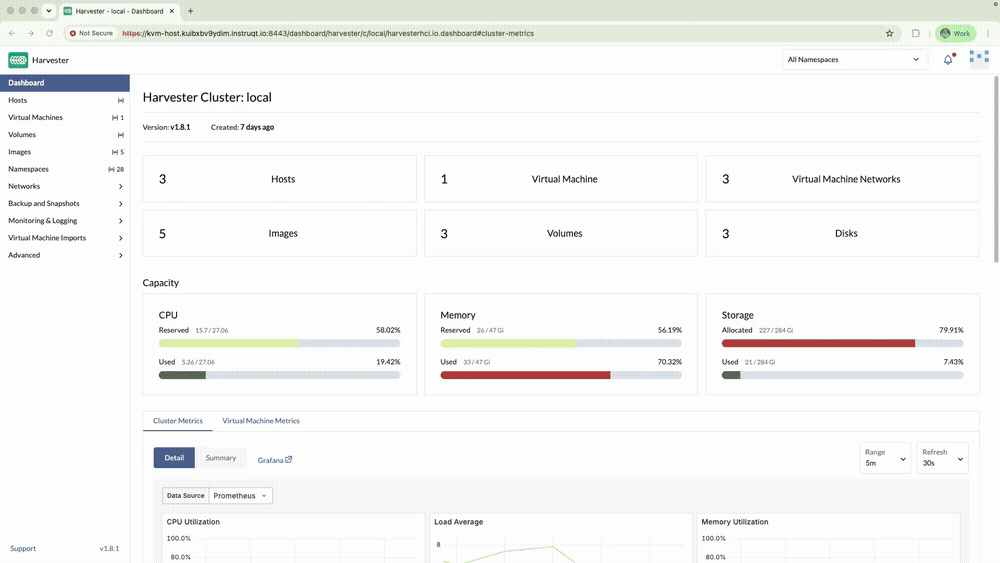This screenshot has width=1000, height=563.
Task: Open the Disks summary card
Action: pyautogui.click(x=842, y=233)
